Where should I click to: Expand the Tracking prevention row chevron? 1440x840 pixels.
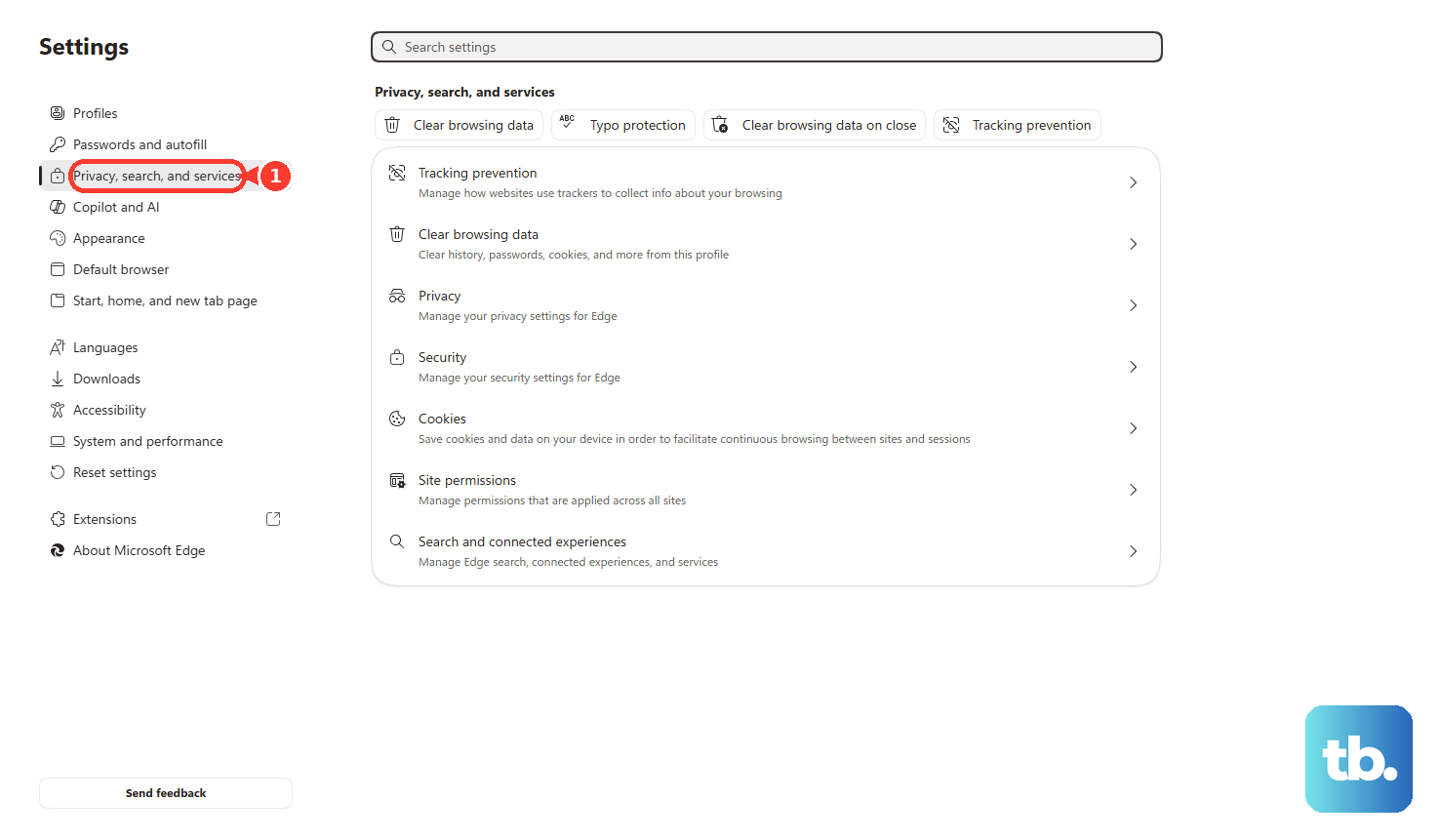[1133, 182]
